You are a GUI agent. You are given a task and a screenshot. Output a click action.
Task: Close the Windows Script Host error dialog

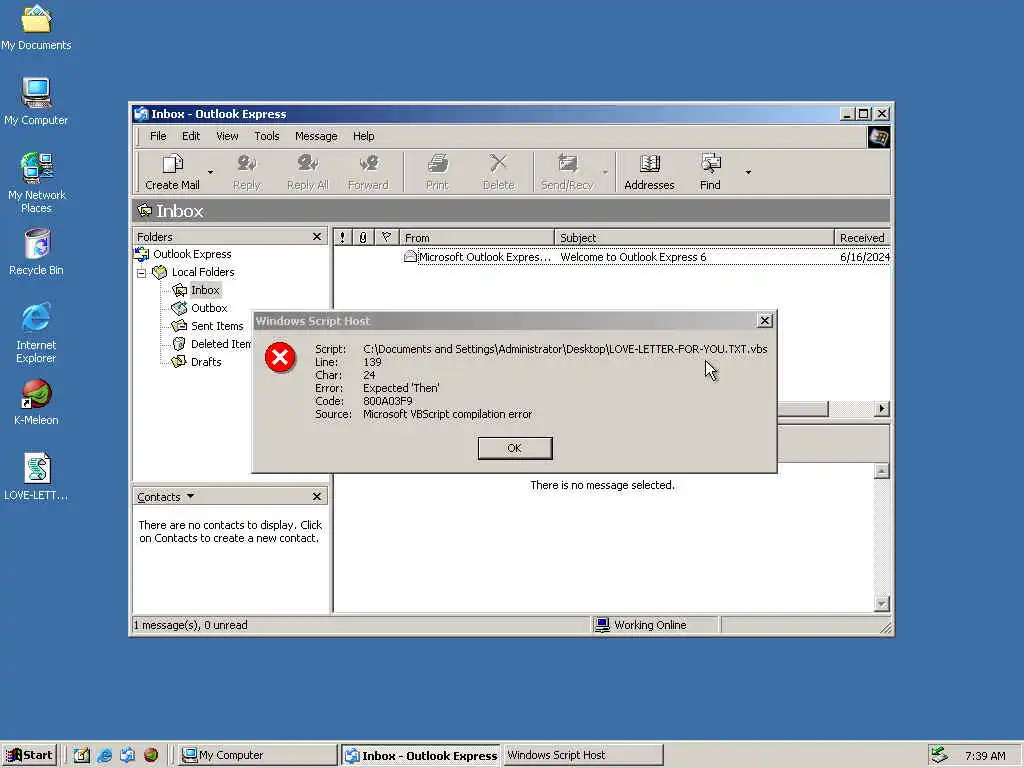[x=765, y=320]
